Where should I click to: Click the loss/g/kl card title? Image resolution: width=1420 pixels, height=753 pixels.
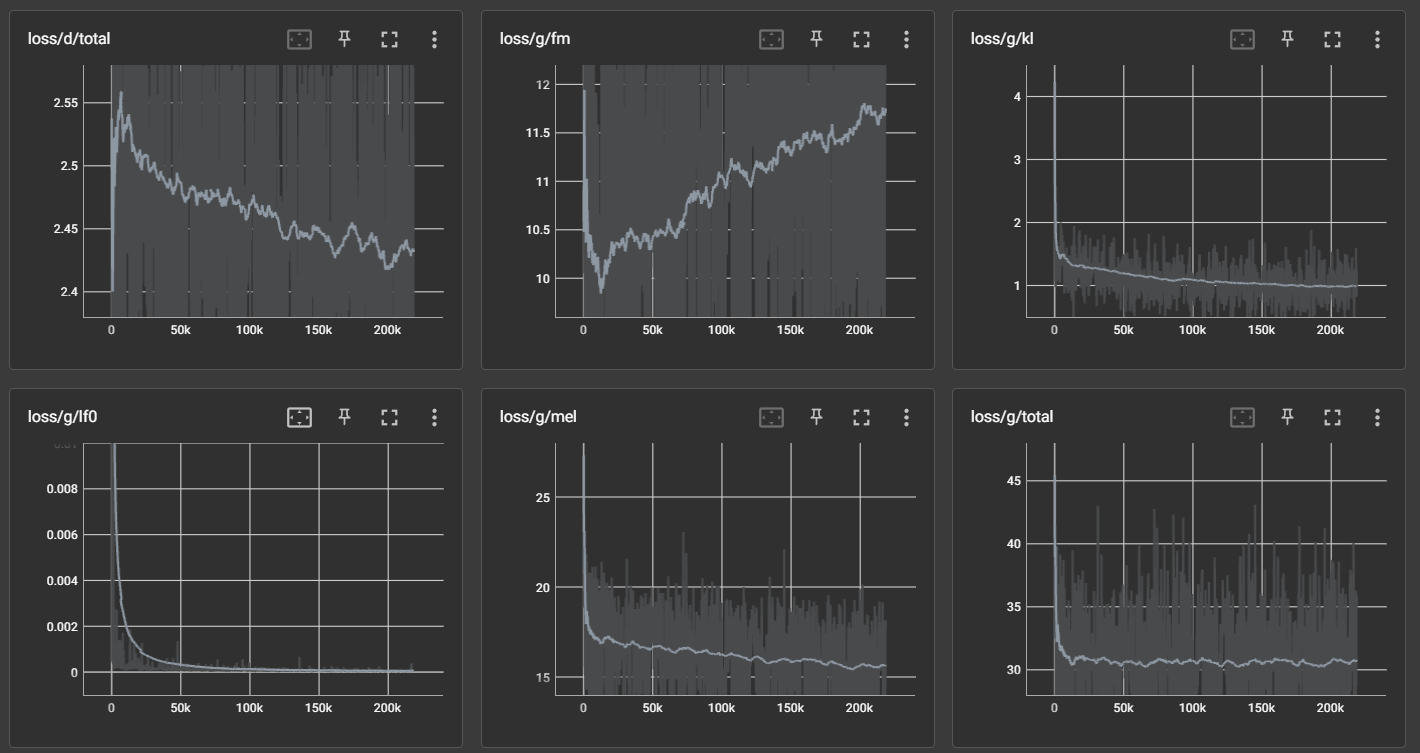[x=1003, y=39]
